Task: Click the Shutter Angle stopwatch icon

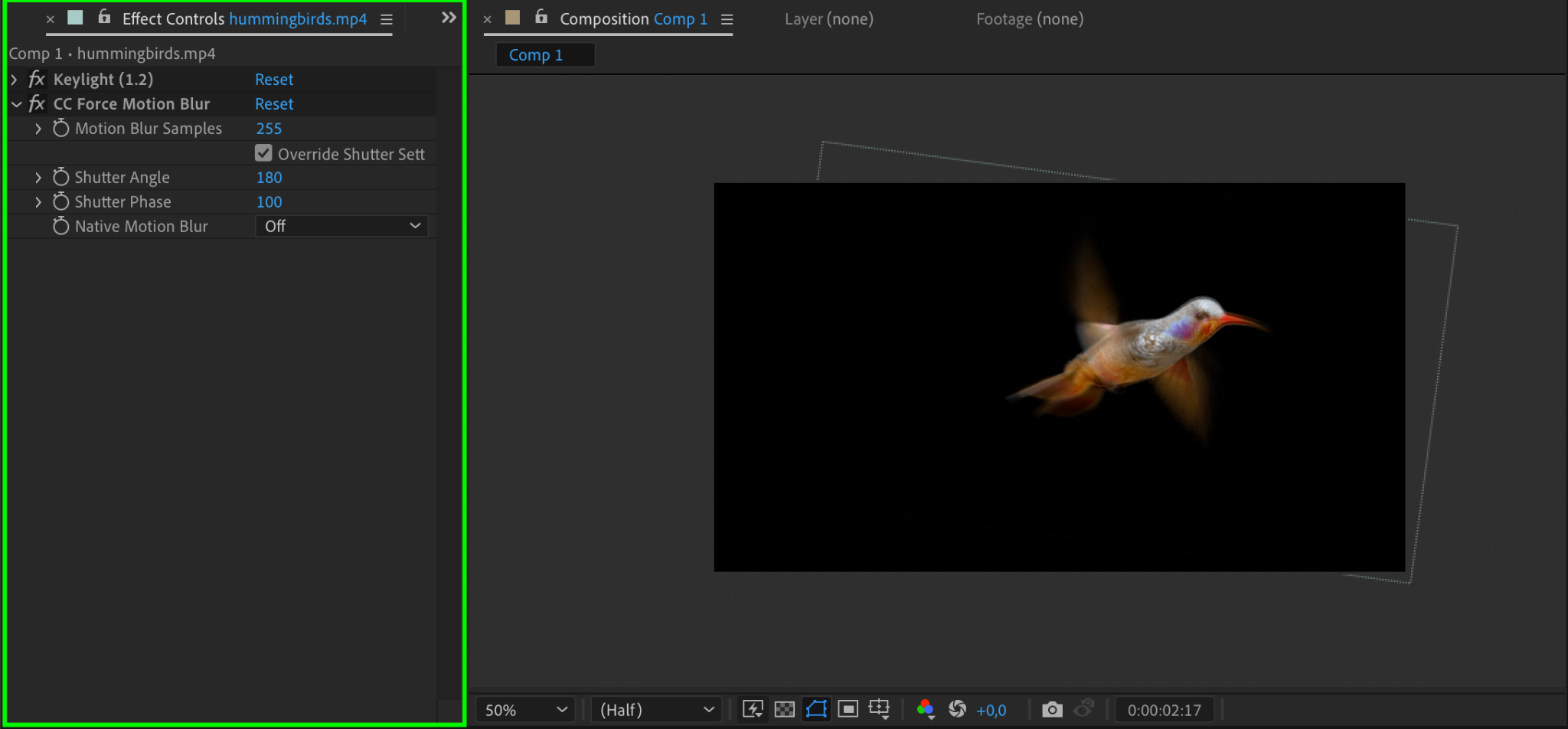Action: coord(61,177)
